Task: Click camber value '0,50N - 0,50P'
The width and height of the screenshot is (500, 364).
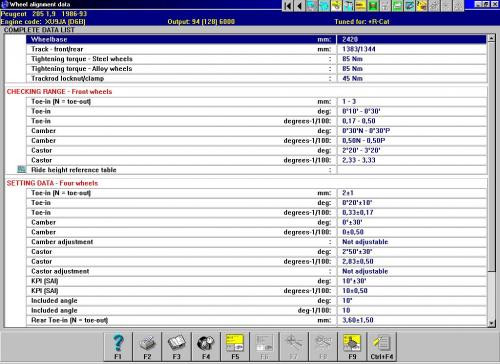Action: [x=364, y=141]
